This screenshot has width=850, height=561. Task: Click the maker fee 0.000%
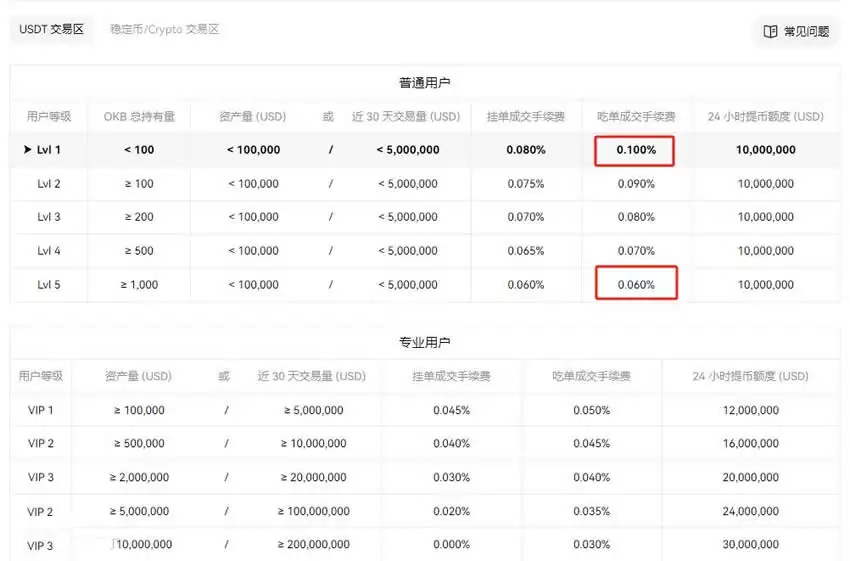click(x=452, y=544)
